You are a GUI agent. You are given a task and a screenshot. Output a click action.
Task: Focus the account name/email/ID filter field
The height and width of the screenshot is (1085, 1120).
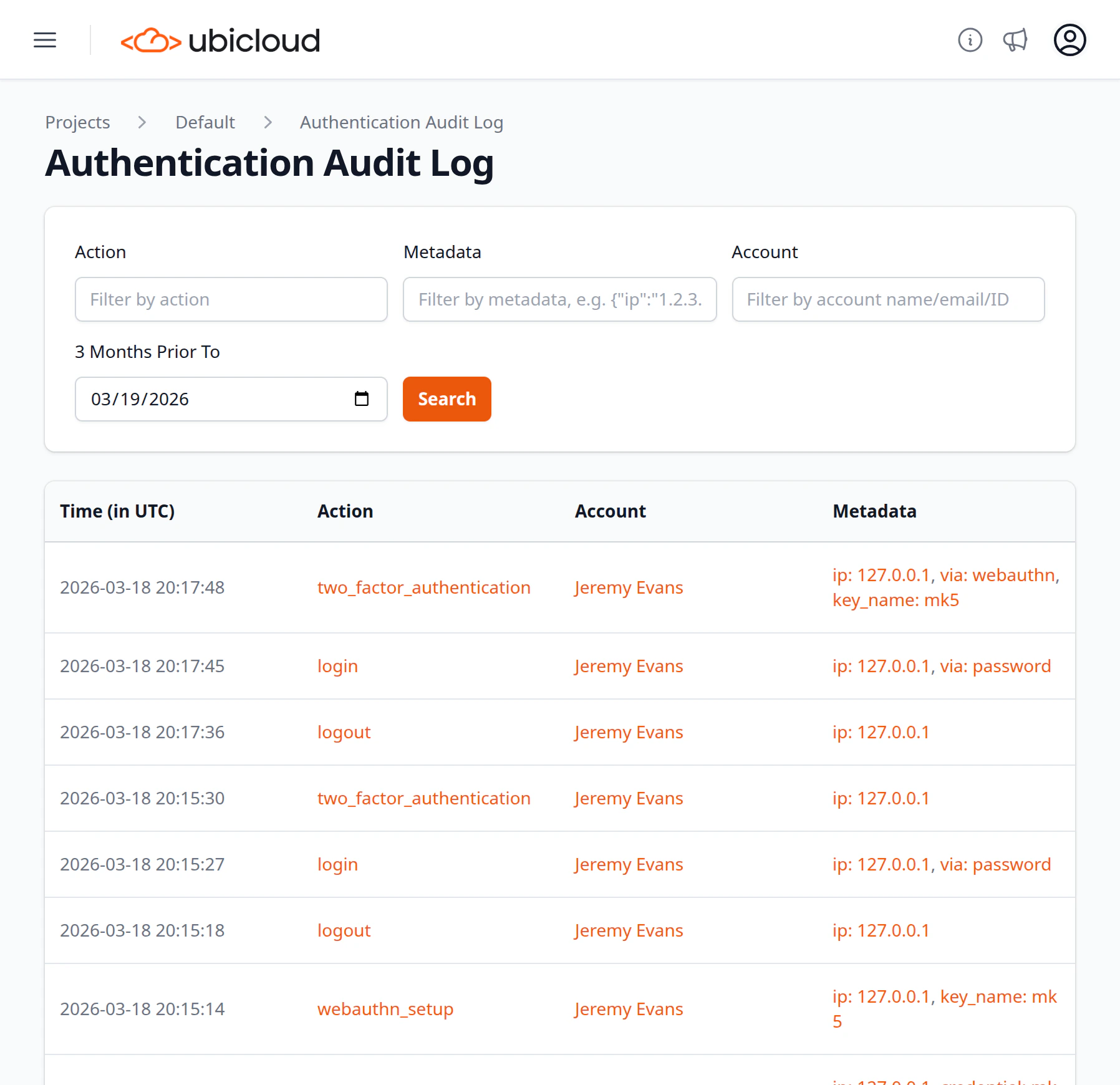(x=887, y=299)
